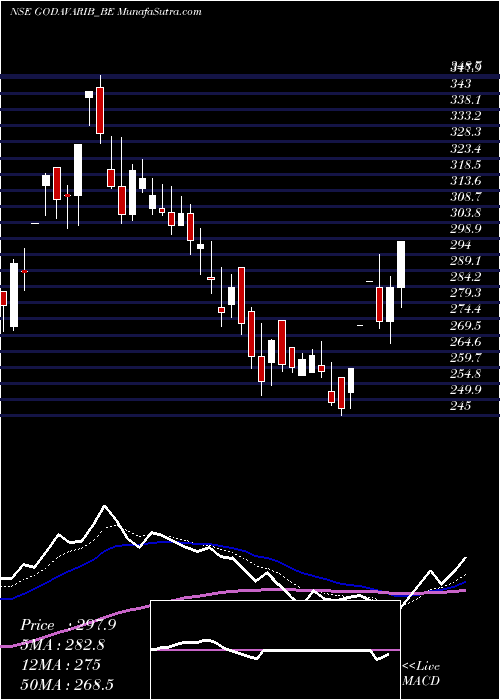
Task: Click the 343 price axis label
Action: point(460,84)
